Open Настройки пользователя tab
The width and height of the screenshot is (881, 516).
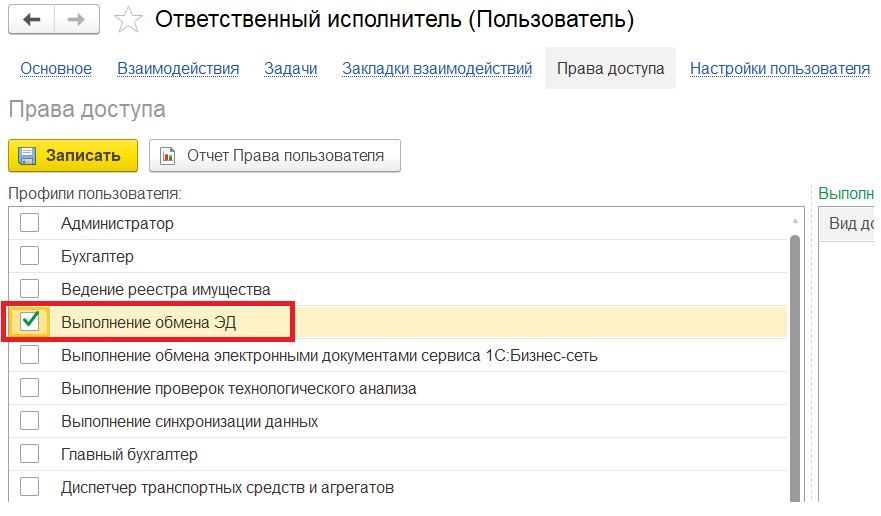780,69
